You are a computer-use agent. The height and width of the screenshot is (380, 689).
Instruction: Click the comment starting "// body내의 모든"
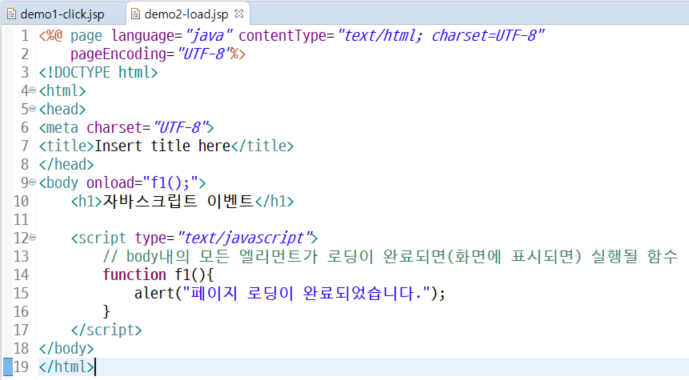(390, 256)
